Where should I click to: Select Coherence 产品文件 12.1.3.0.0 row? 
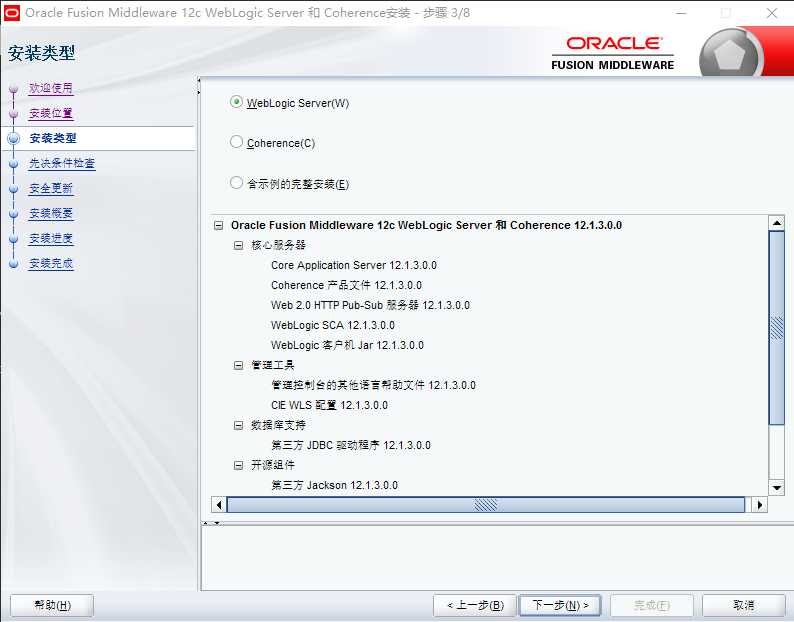tap(346, 285)
